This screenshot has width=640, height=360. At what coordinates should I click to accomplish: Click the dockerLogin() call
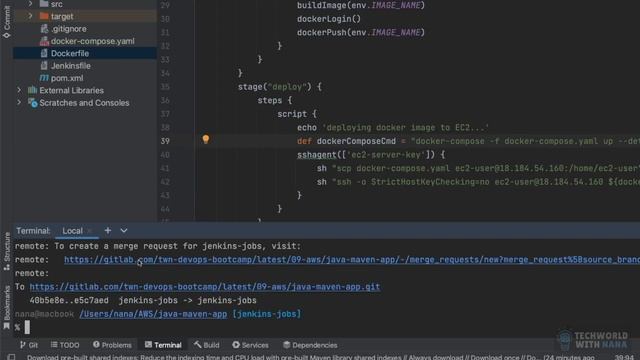coord(329,19)
